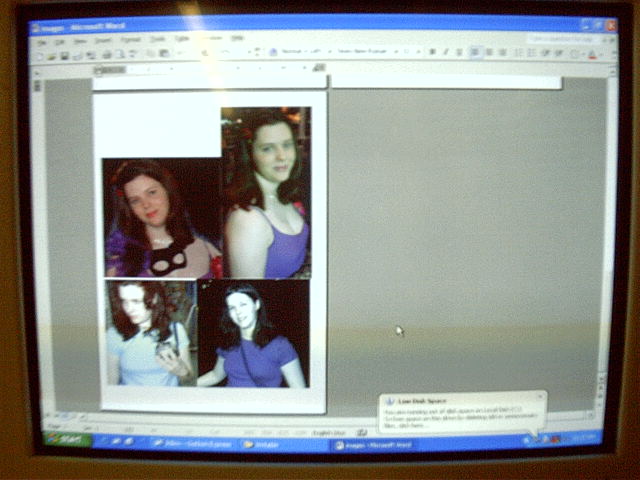
Task: Select the photo of woman in purple tank top
Action: [266, 193]
